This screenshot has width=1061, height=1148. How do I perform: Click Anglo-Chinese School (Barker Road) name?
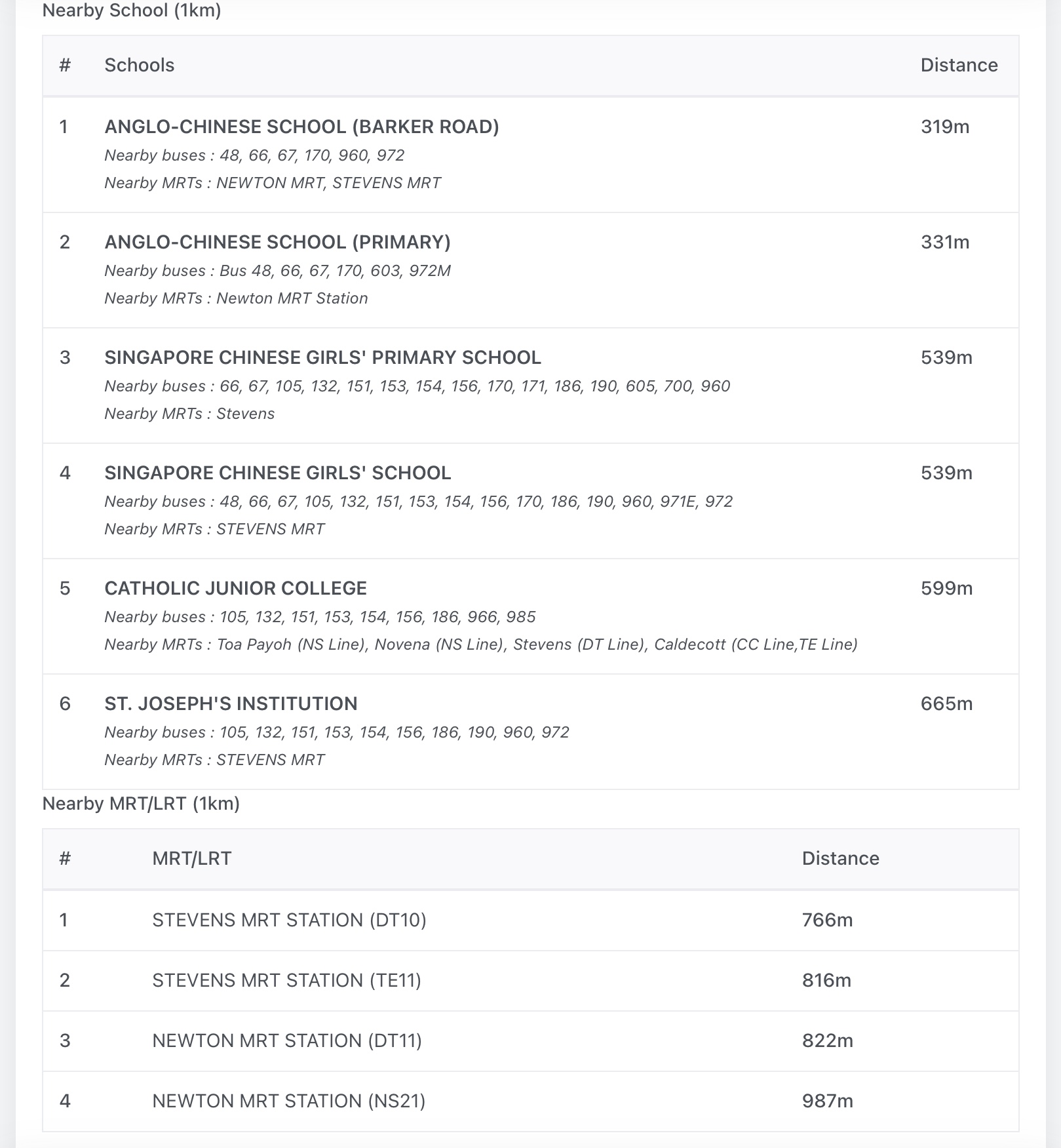[301, 127]
